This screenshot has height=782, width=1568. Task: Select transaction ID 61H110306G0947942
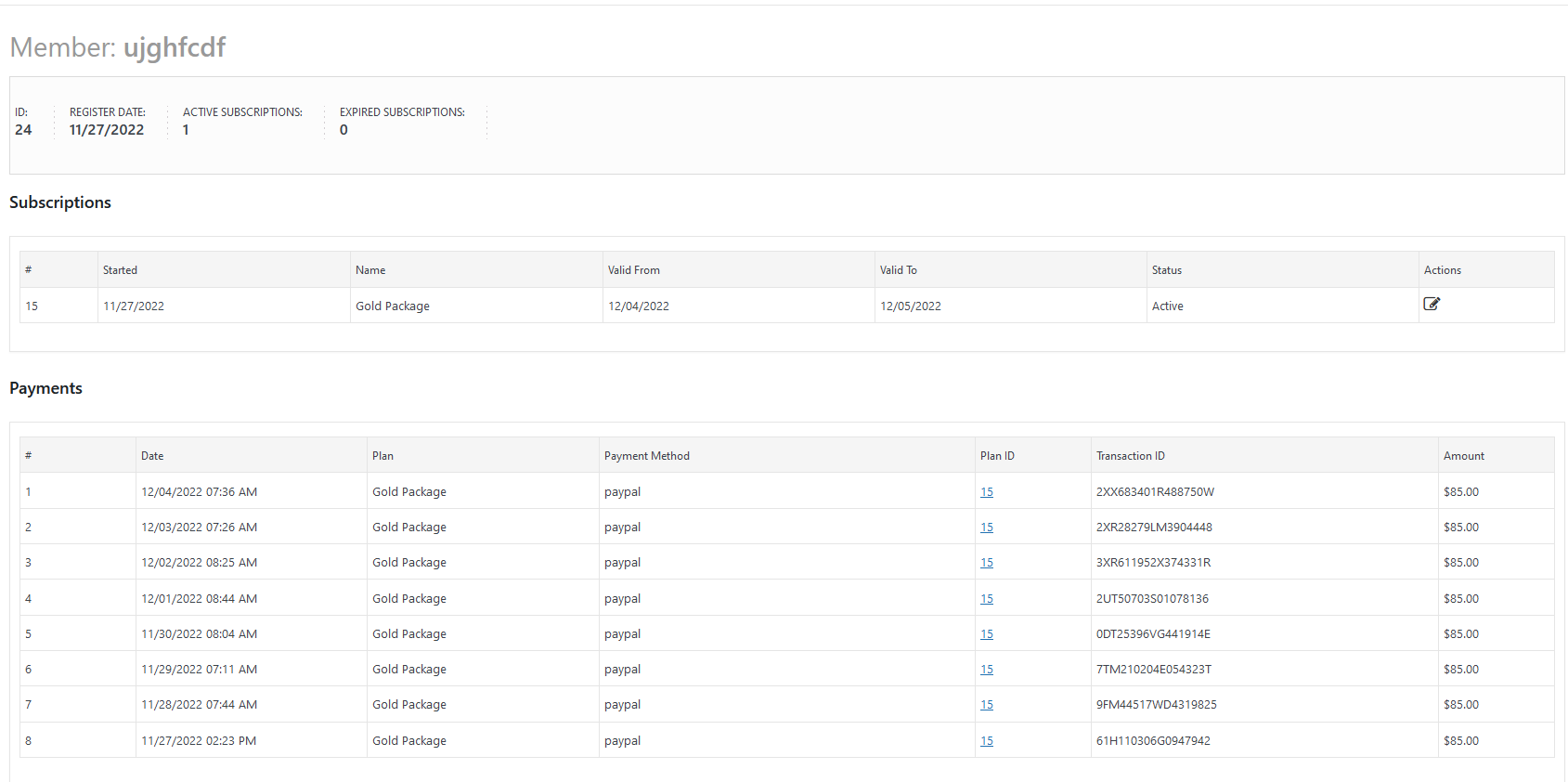tap(1153, 741)
